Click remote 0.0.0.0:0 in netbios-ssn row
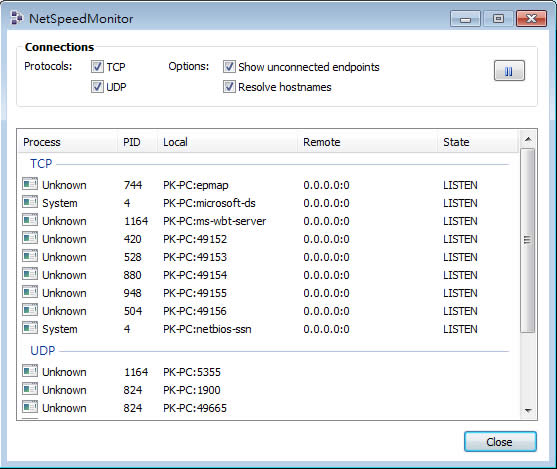Screen dimensions: 557x469 [326, 329]
